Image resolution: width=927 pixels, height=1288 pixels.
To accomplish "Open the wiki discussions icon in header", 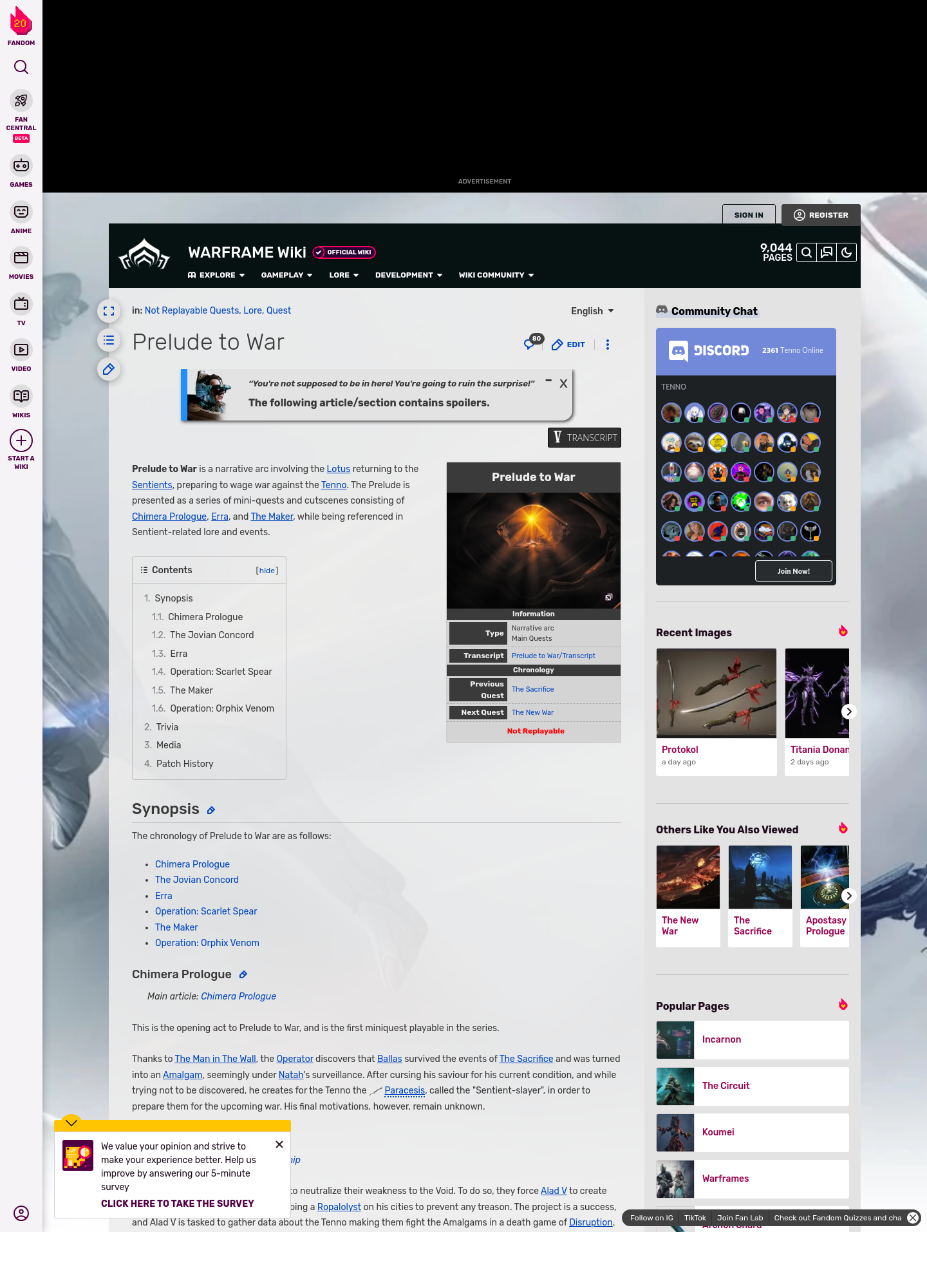I will click(827, 252).
